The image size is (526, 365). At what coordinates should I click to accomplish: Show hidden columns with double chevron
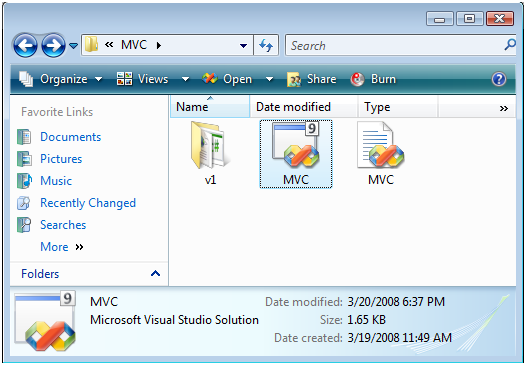(504, 108)
